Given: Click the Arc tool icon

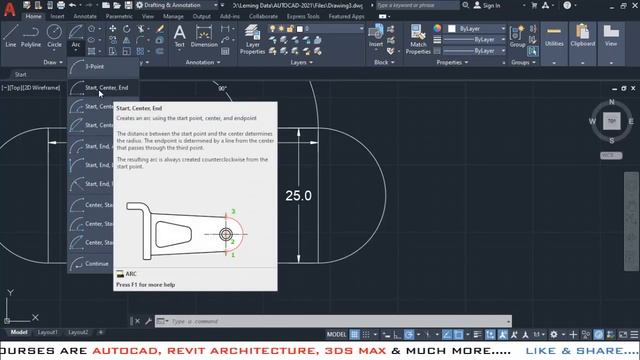Looking at the screenshot, I should point(76,32).
